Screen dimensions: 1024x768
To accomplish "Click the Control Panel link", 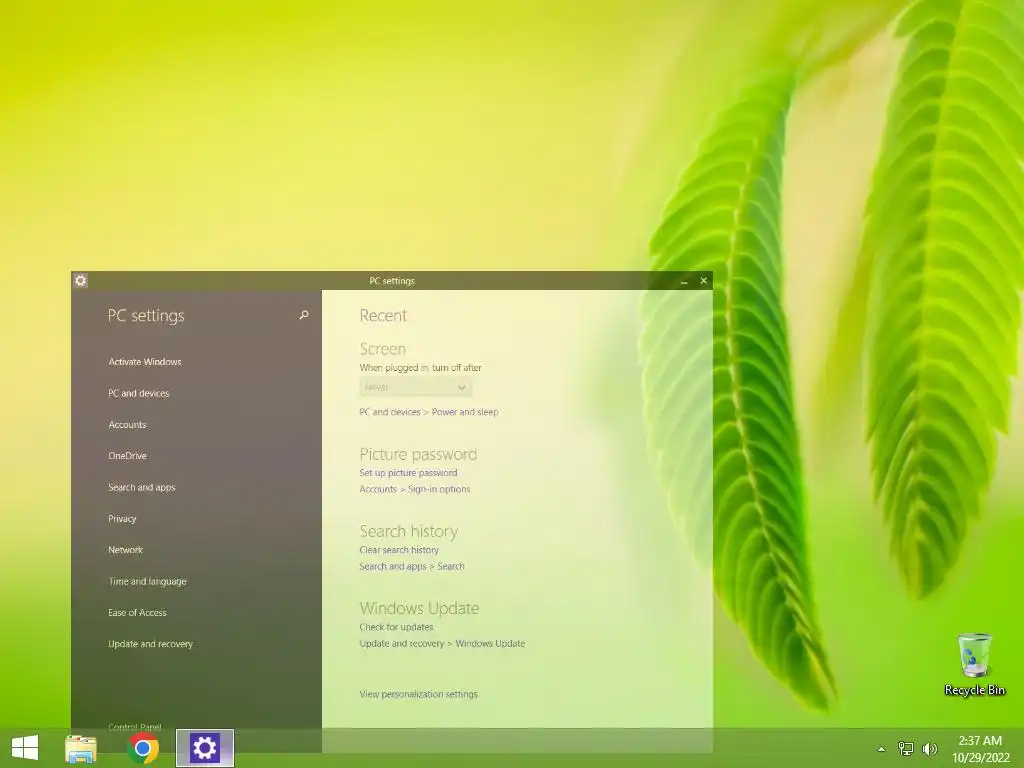I will [x=135, y=727].
